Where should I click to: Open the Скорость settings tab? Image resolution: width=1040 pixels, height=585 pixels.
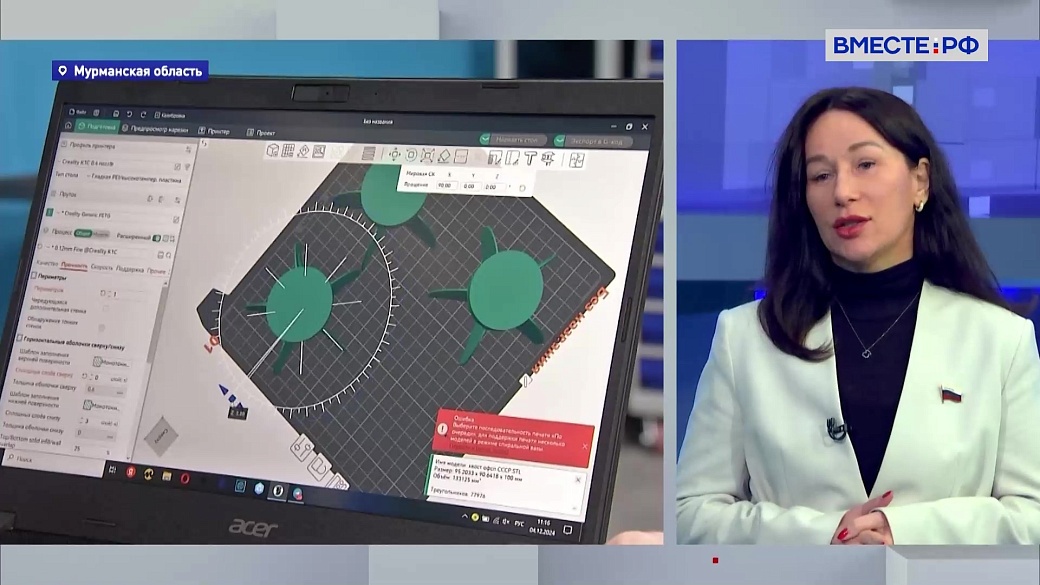[x=102, y=268]
